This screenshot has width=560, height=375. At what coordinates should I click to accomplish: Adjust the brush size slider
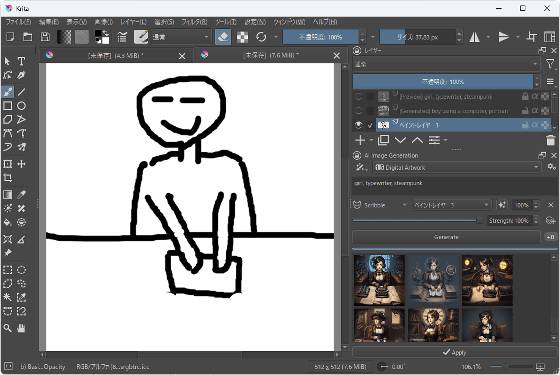point(418,37)
